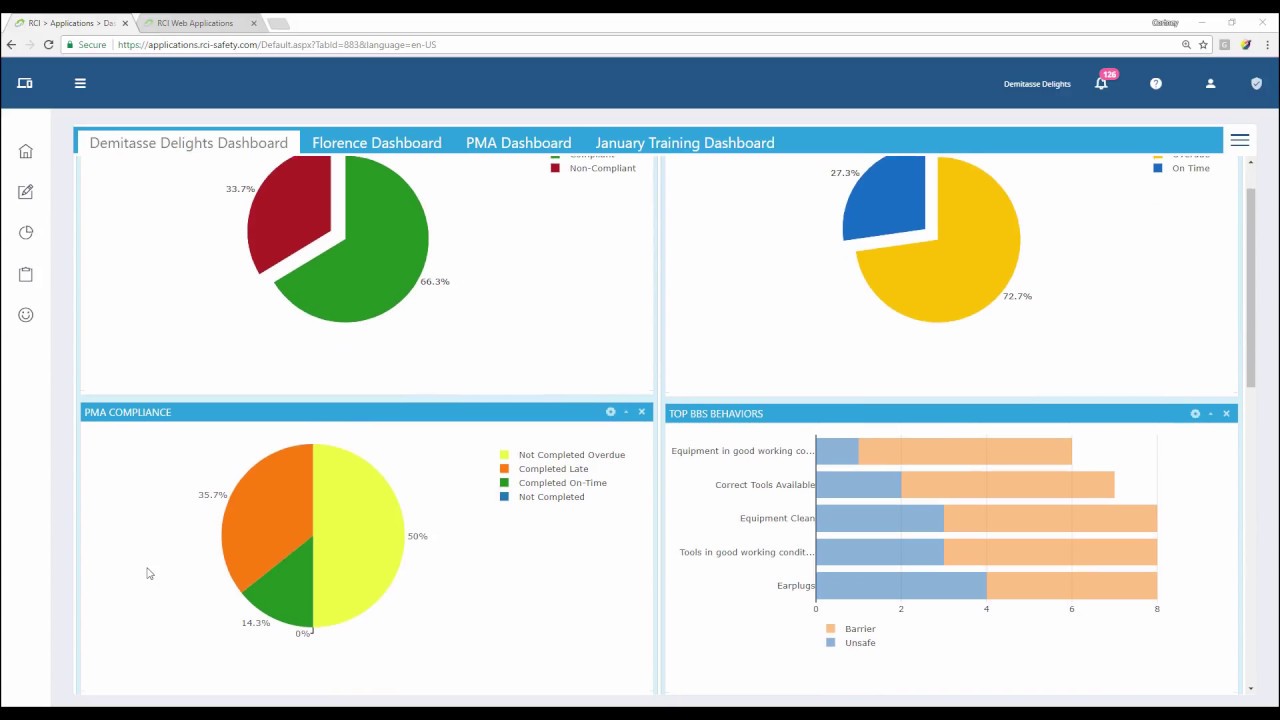The width and height of the screenshot is (1280, 720).
Task: Open settings gear on Top BBS Behaviors panel
Action: [1195, 413]
